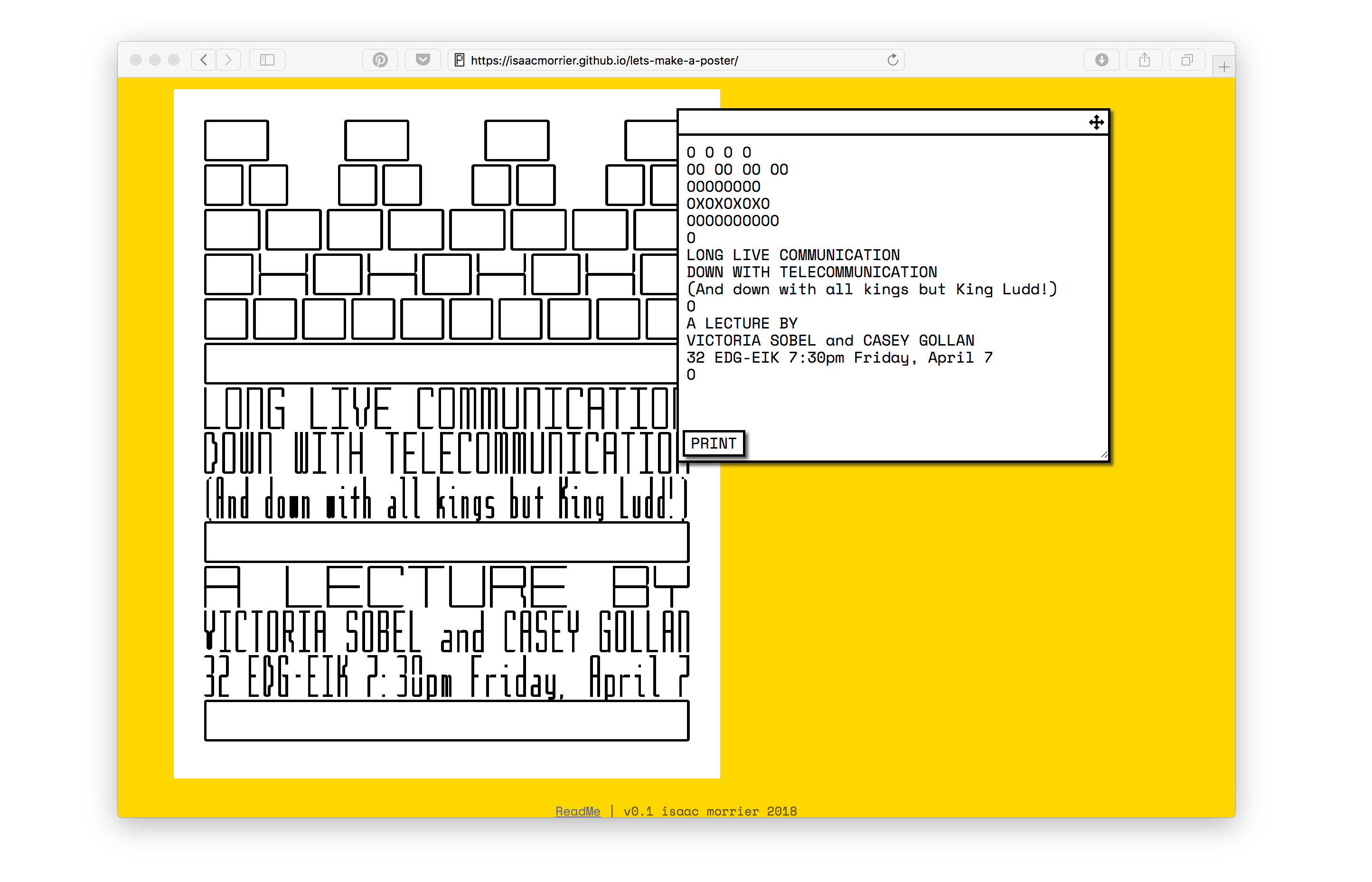Click the move handle icon on text panel
The width and height of the screenshot is (1372, 882).
click(1096, 122)
